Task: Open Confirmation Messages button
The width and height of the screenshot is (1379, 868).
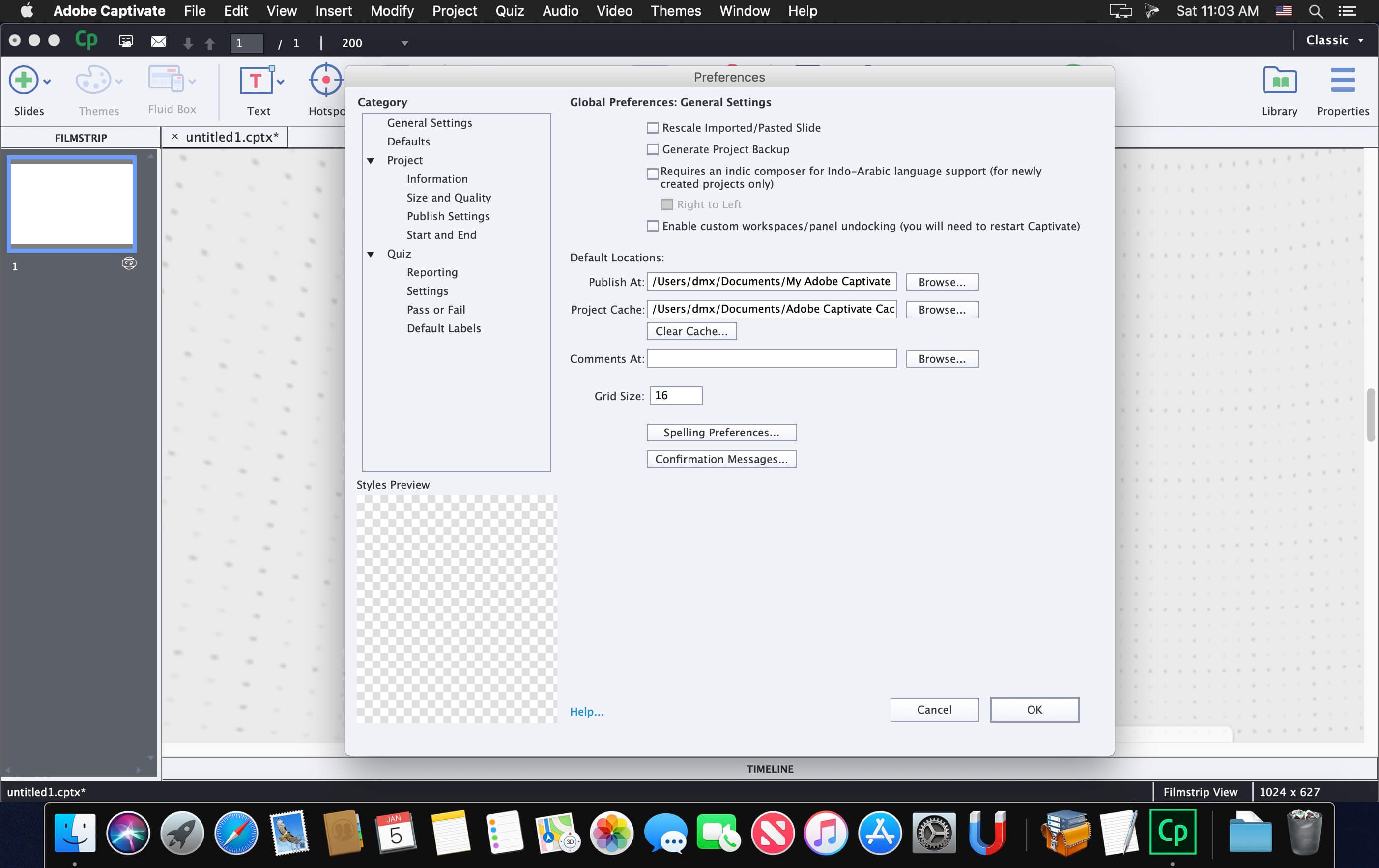Action: 721,459
